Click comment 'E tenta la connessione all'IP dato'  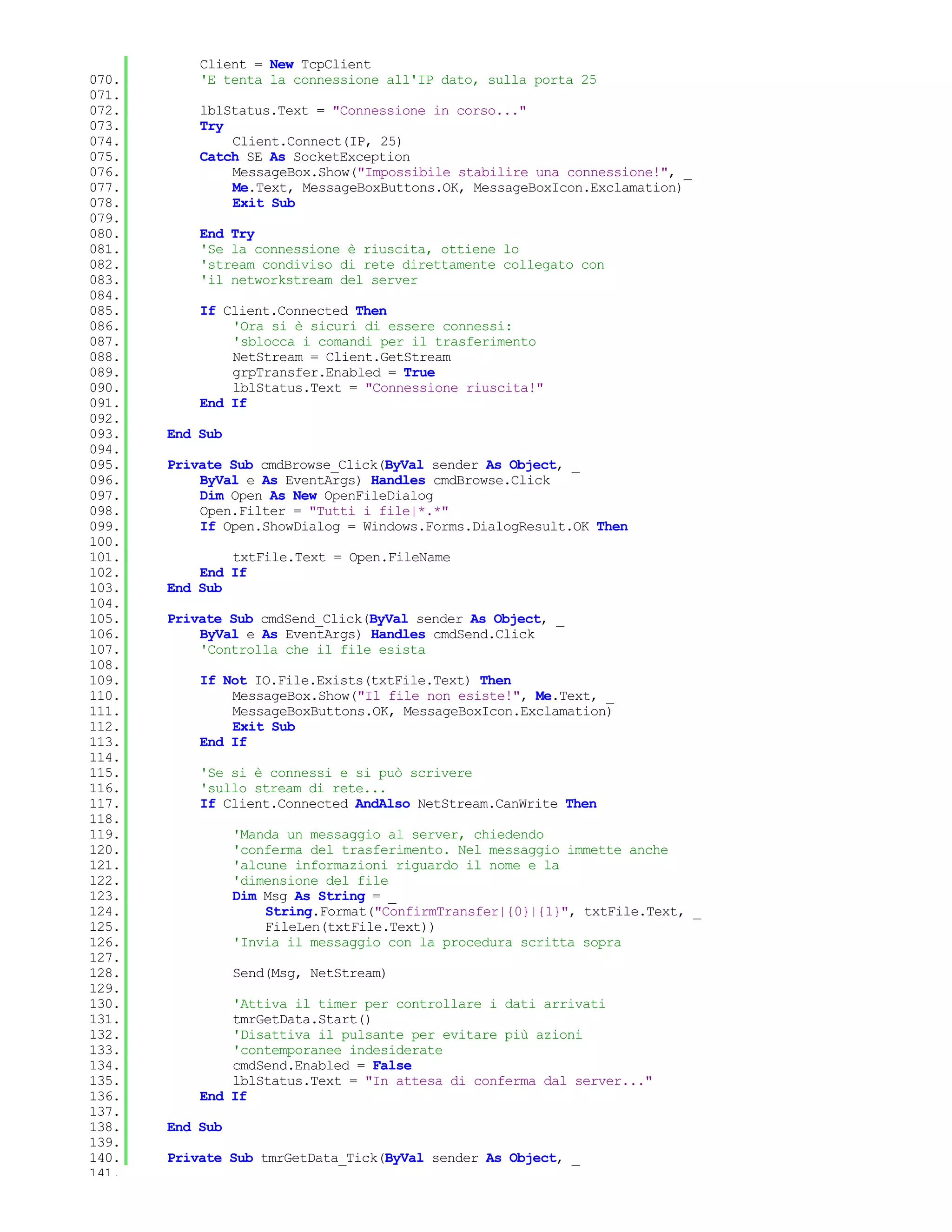[x=339, y=80]
